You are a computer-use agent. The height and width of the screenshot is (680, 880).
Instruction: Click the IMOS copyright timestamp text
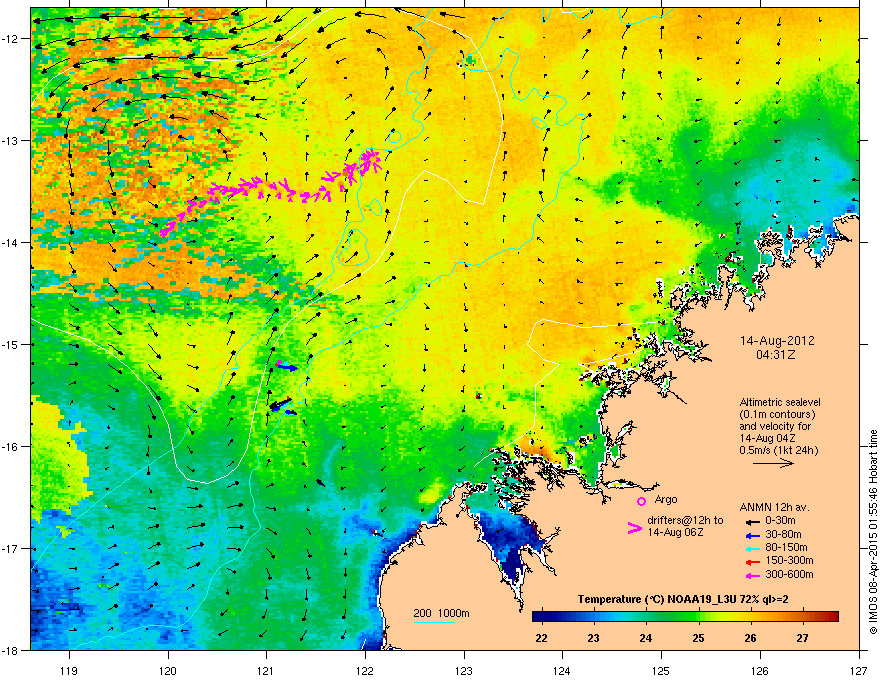pos(873,532)
